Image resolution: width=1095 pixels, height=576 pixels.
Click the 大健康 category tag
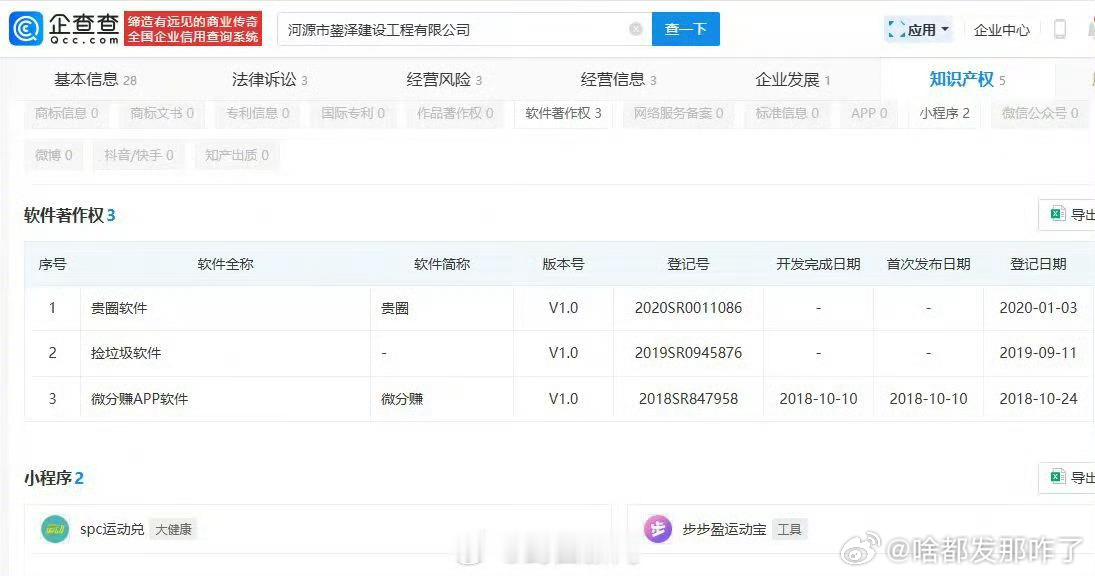(173, 530)
